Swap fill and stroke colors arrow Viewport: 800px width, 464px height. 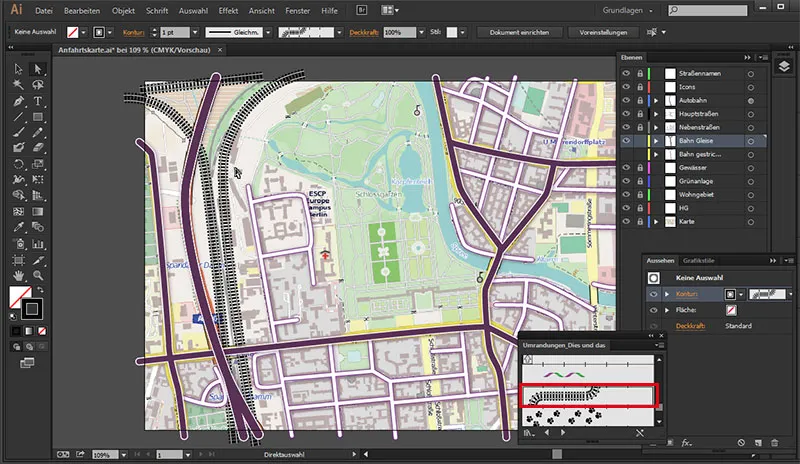(x=40, y=289)
